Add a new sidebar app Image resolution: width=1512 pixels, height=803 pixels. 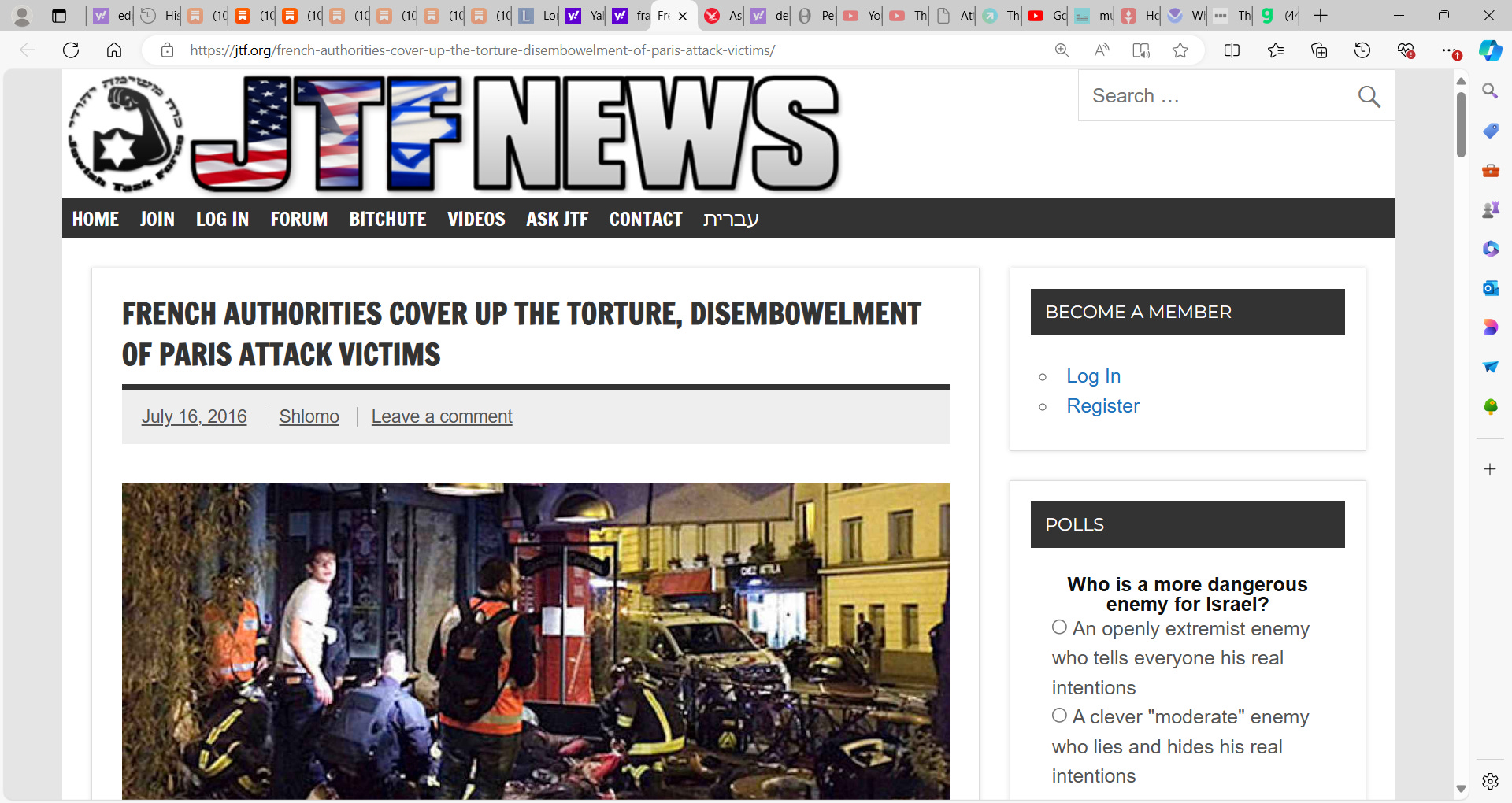pyautogui.click(x=1490, y=469)
